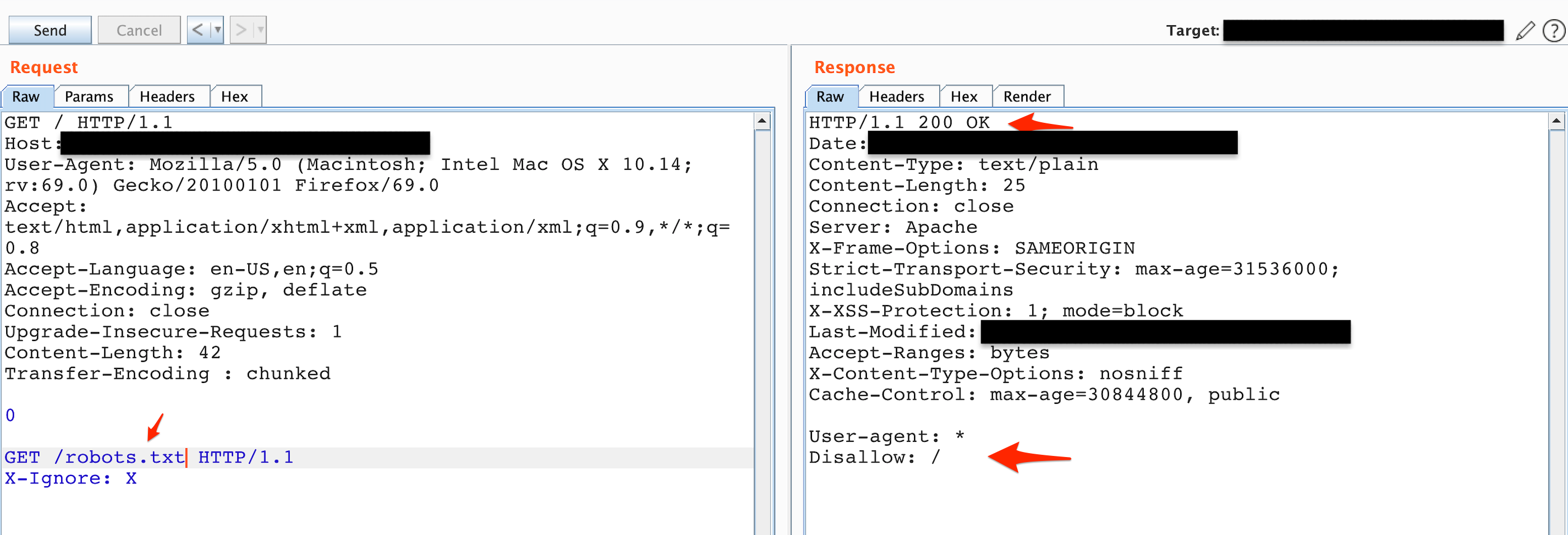Click the response pane scroll-up arrow
Viewport: 1568px width, 535px height.
1556,121
